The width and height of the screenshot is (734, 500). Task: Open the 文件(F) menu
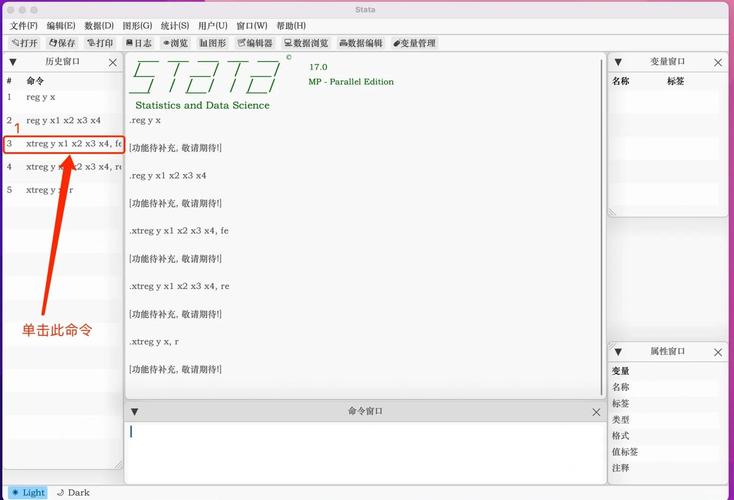pyautogui.click(x=24, y=26)
